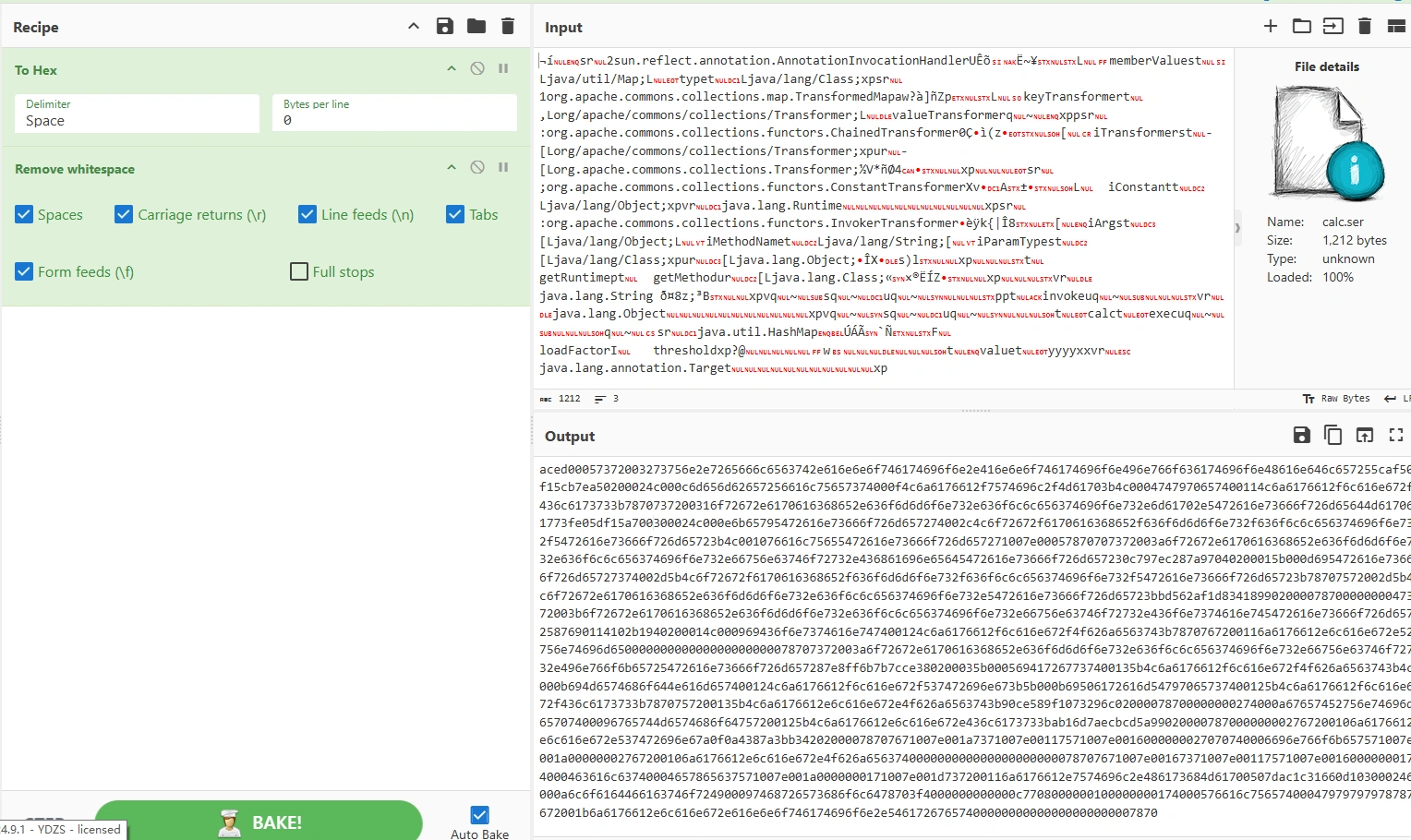Uncheck the Spaces checkbox
Viewport: 1411px width, 840px height.
[x=25, y=214]
